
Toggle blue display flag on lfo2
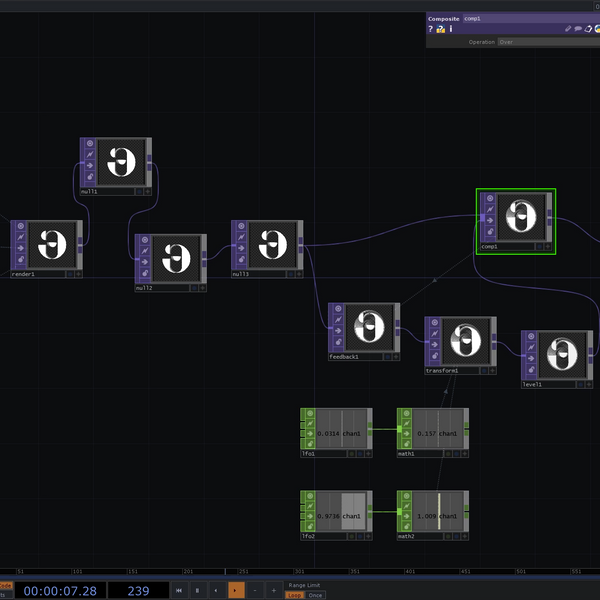click(360, 536)
